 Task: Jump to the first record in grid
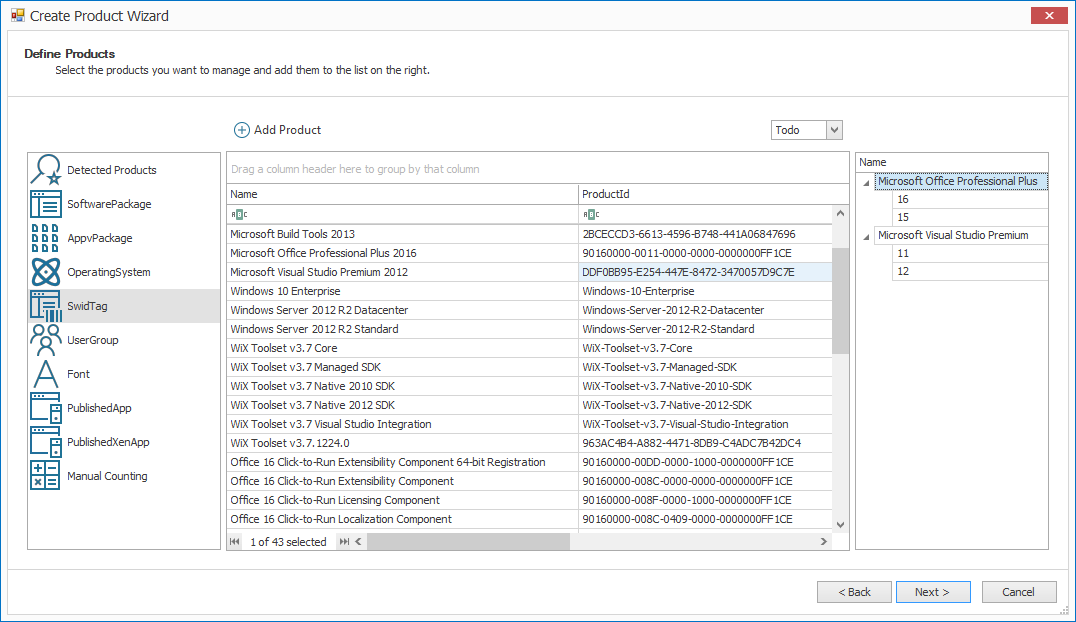pos(235,542)
